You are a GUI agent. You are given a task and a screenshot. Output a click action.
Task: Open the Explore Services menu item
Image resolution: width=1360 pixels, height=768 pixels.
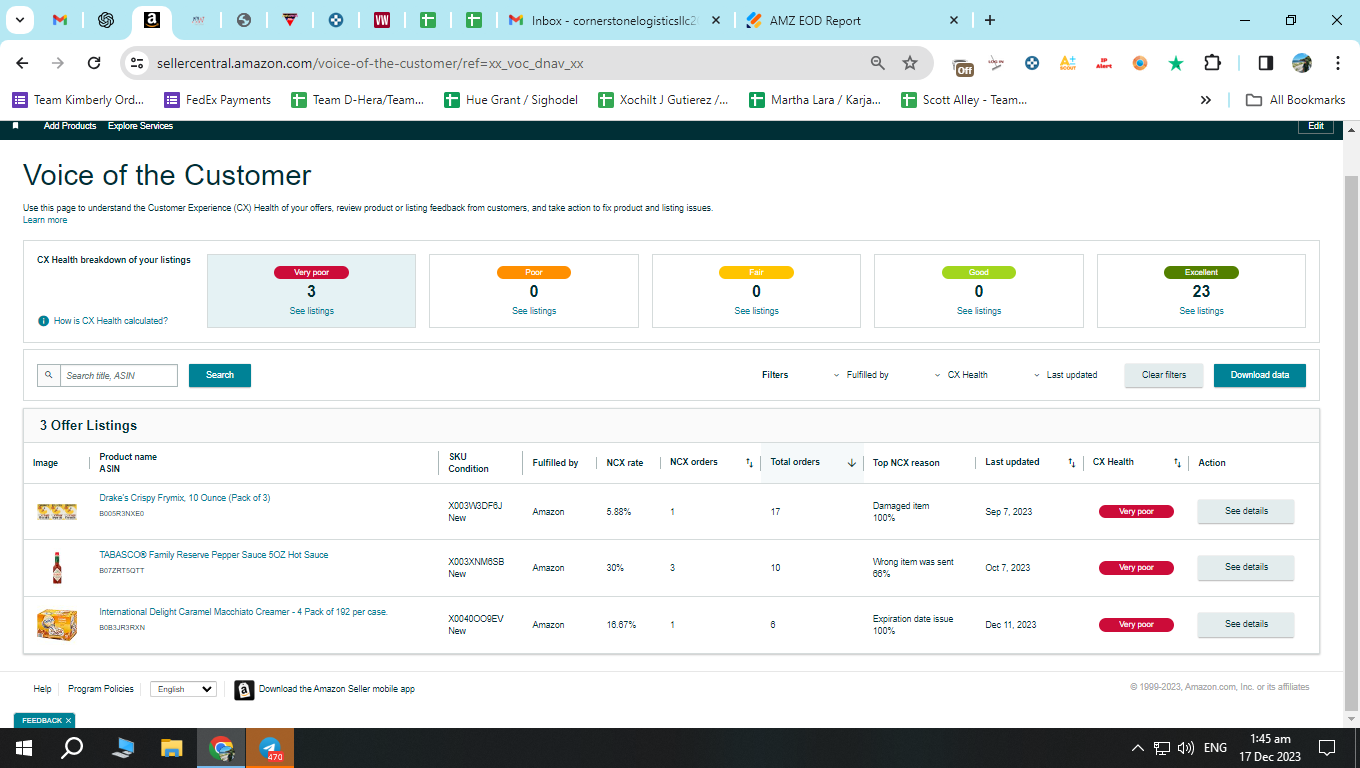pyautogui.click(x=141, y=126)
